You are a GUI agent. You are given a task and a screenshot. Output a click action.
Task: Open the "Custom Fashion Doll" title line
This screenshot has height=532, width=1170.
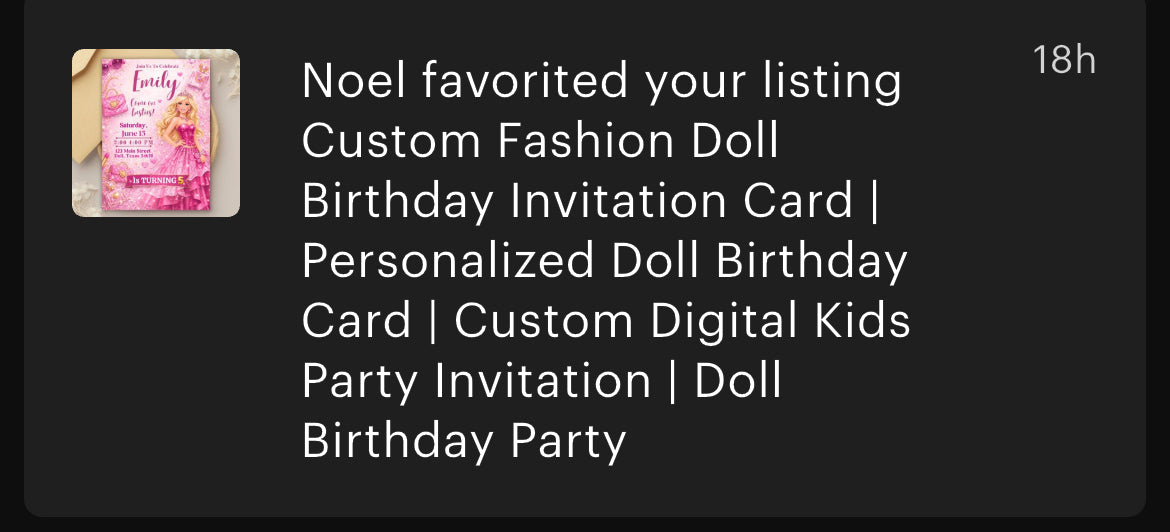click(540, 141)
